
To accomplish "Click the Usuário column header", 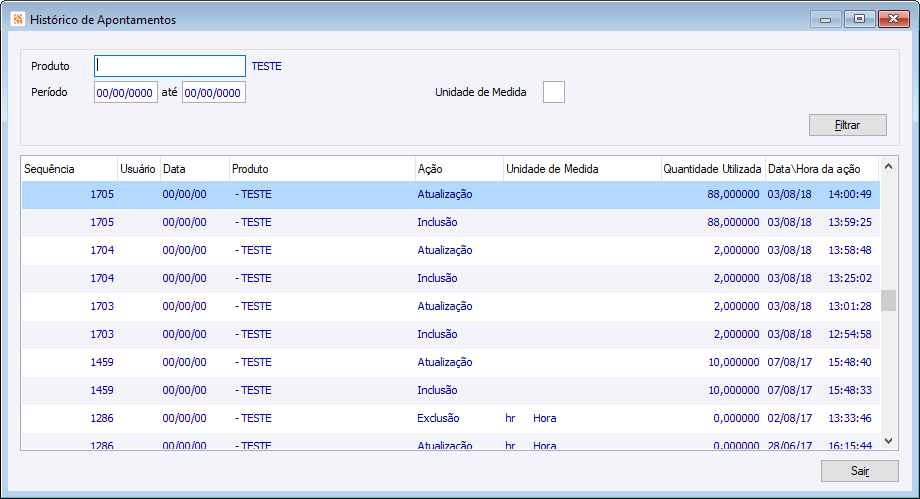I will (x=138, y=169).
